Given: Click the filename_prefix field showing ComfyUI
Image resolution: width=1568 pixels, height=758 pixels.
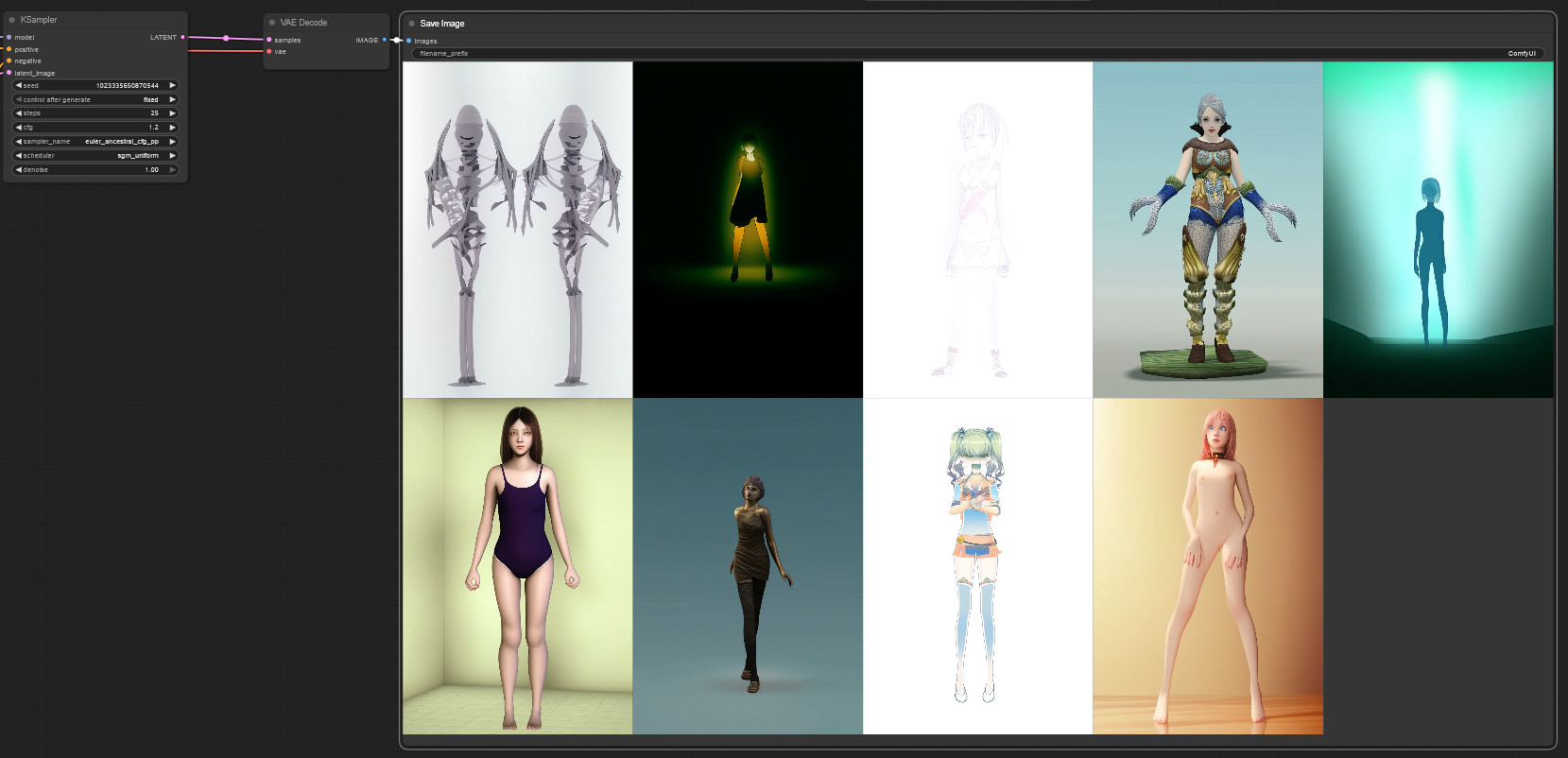Looking at the screenshot, I should click(x=977, y=54).
